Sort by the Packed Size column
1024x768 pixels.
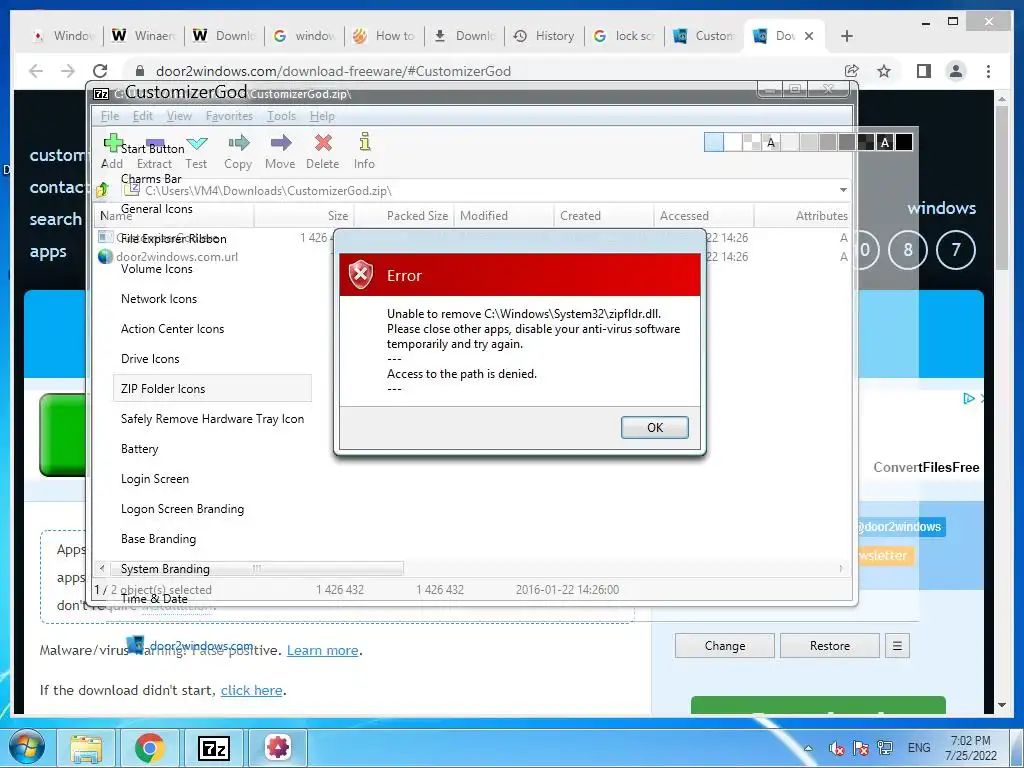pyautogui.click(x=404, y=216)
